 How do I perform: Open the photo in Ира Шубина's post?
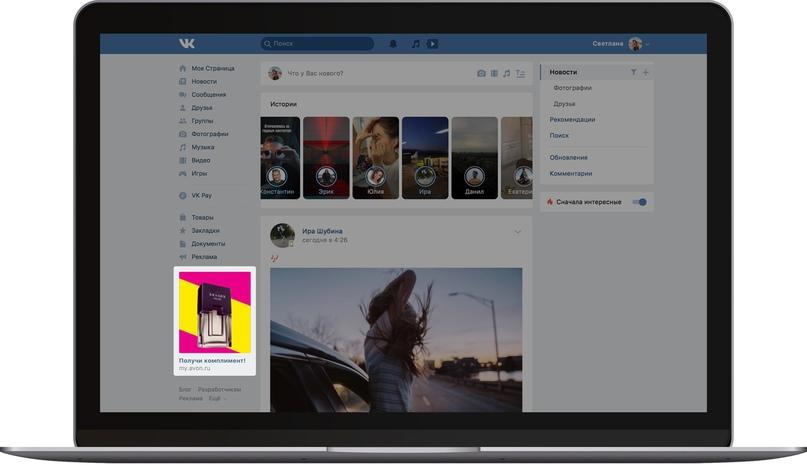(396, 340)
